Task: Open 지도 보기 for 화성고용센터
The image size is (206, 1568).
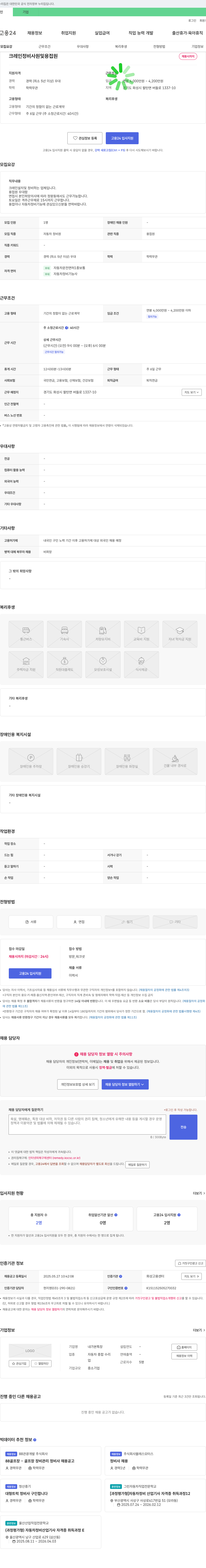Action: (x=191, y=1276)
